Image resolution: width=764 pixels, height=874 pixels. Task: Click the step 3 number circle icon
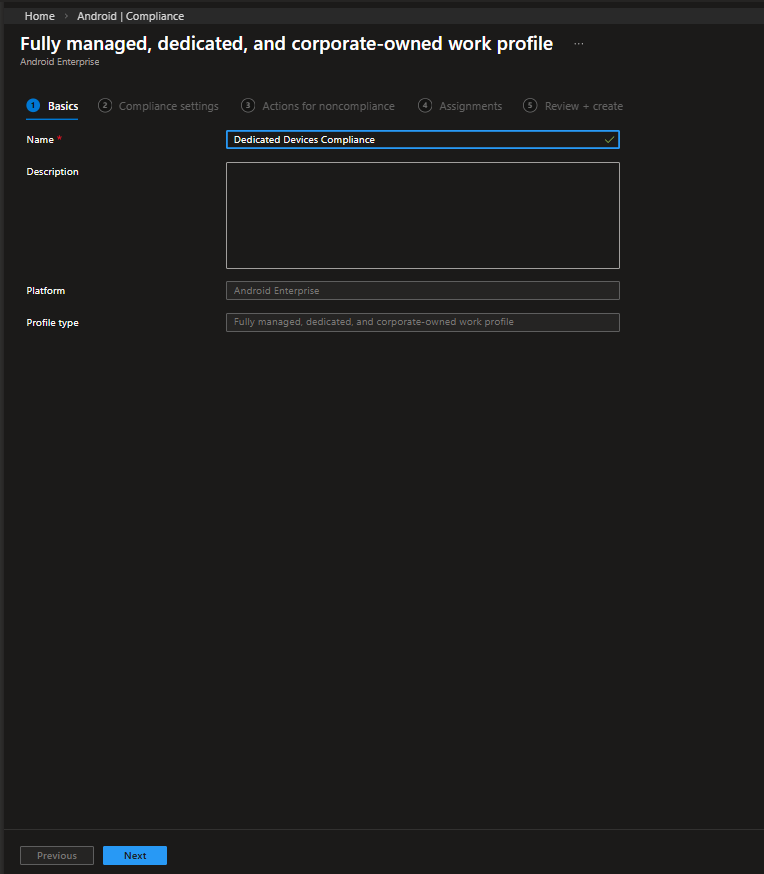[248, 106]
